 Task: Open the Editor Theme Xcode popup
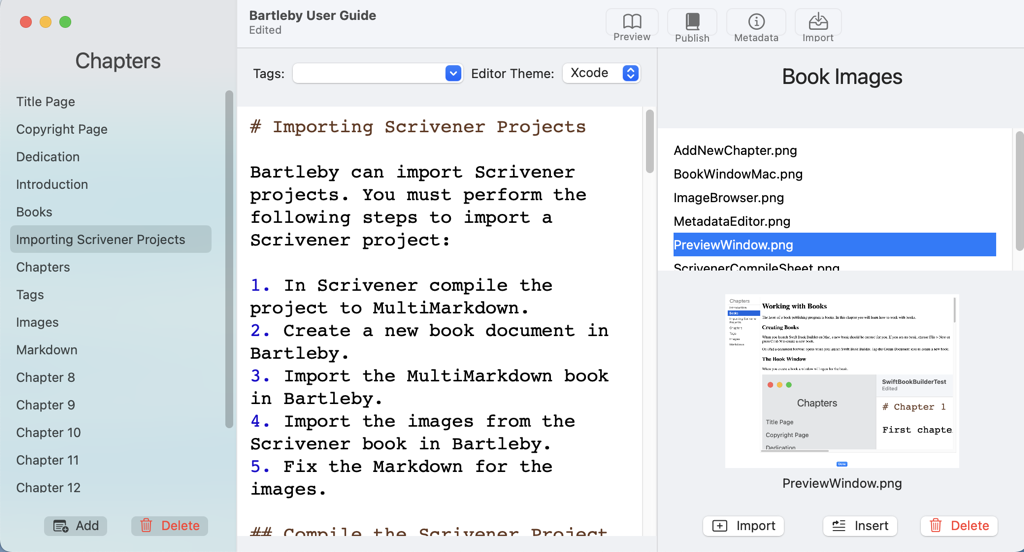point(601,73)
